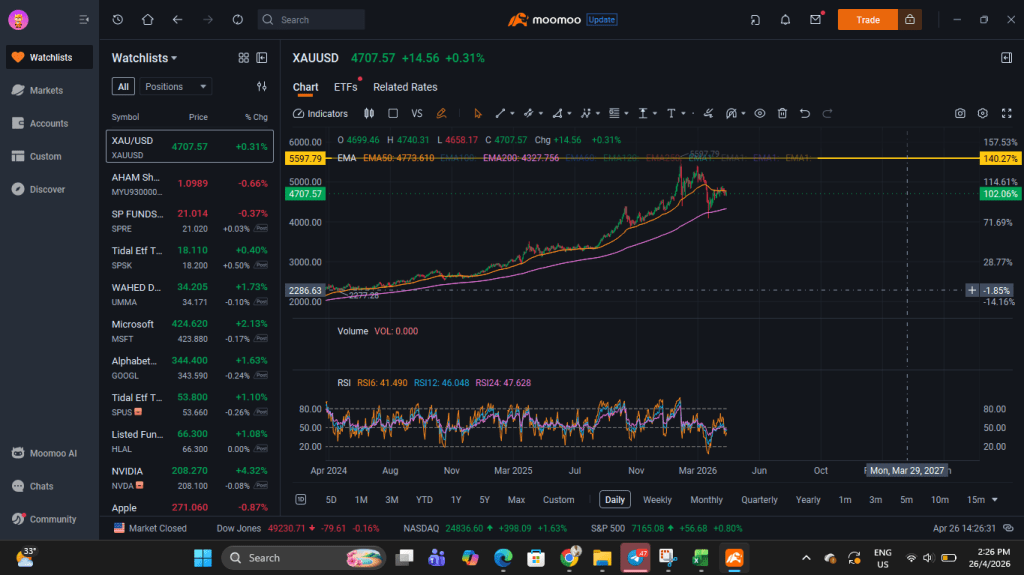The height and width of the screenshot is (575, 1024).
Task: Select the Daily chart interval
Action: point(615,499)
